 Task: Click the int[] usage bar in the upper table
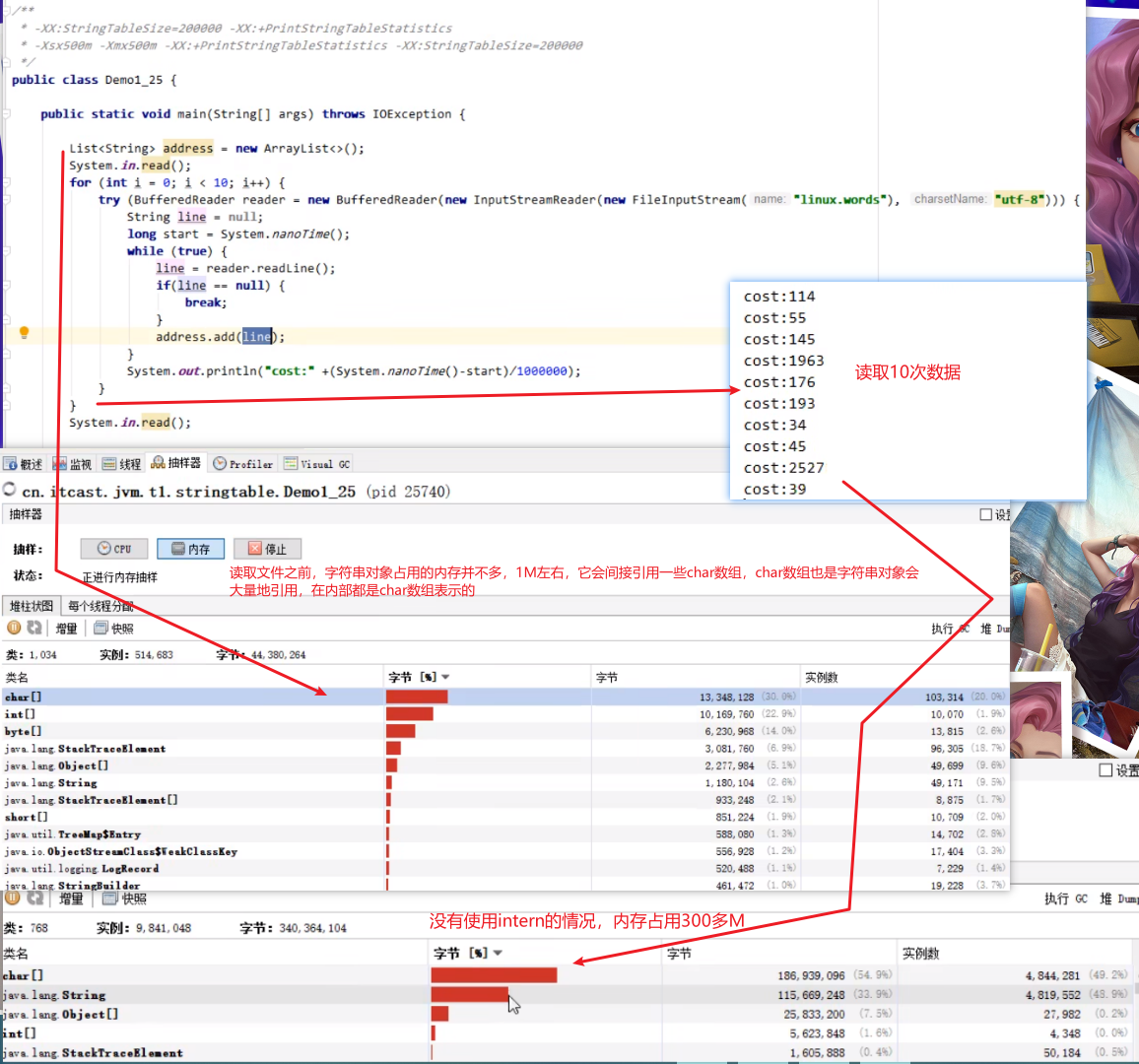point(410,714)
